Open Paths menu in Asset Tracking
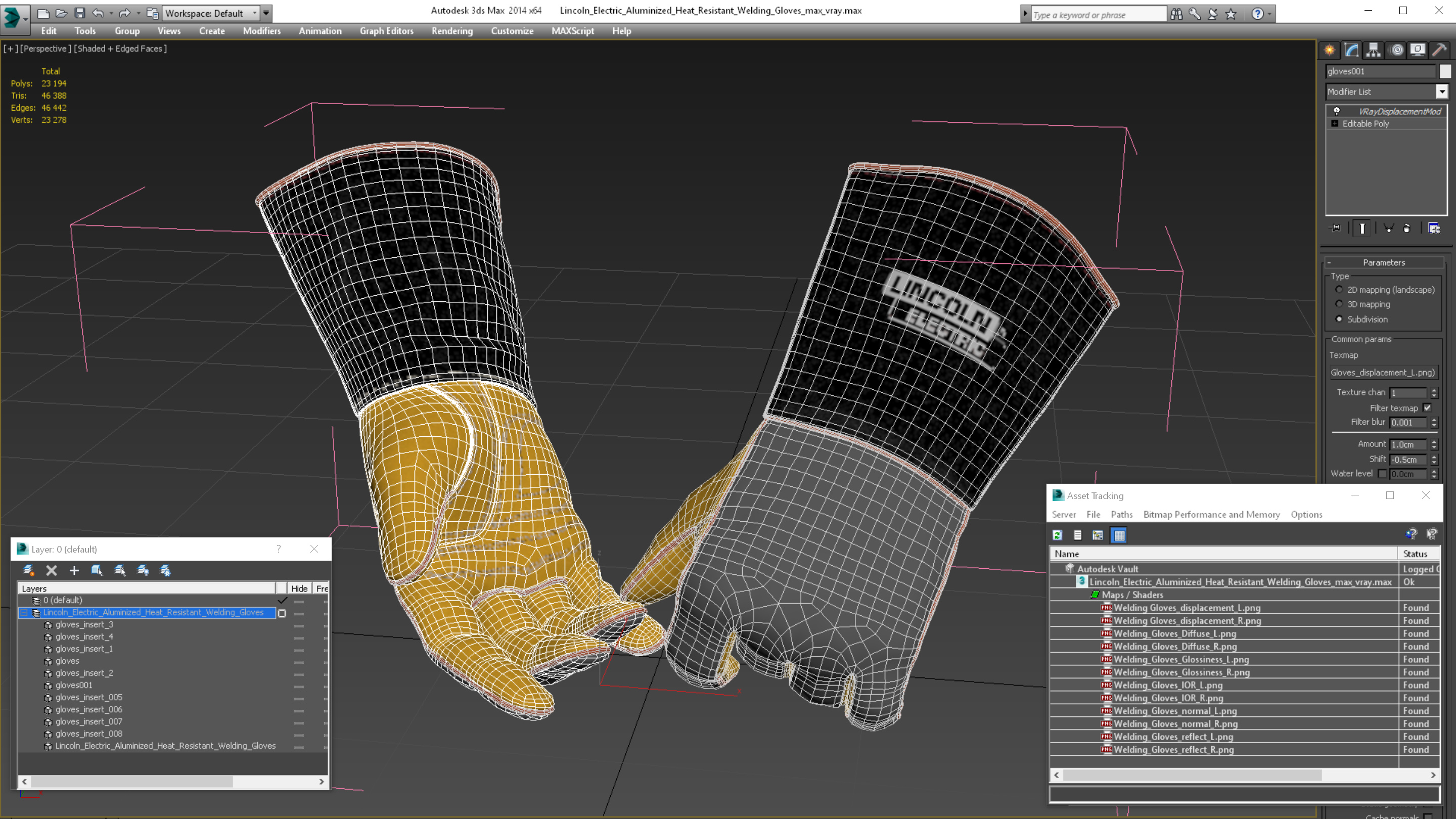 point(1121,514)
